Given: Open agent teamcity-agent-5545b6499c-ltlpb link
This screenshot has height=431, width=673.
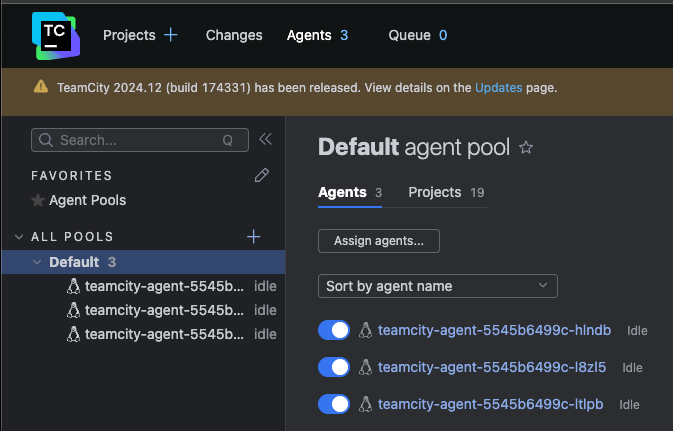Looking at the screenshot, I should point(491,404).
